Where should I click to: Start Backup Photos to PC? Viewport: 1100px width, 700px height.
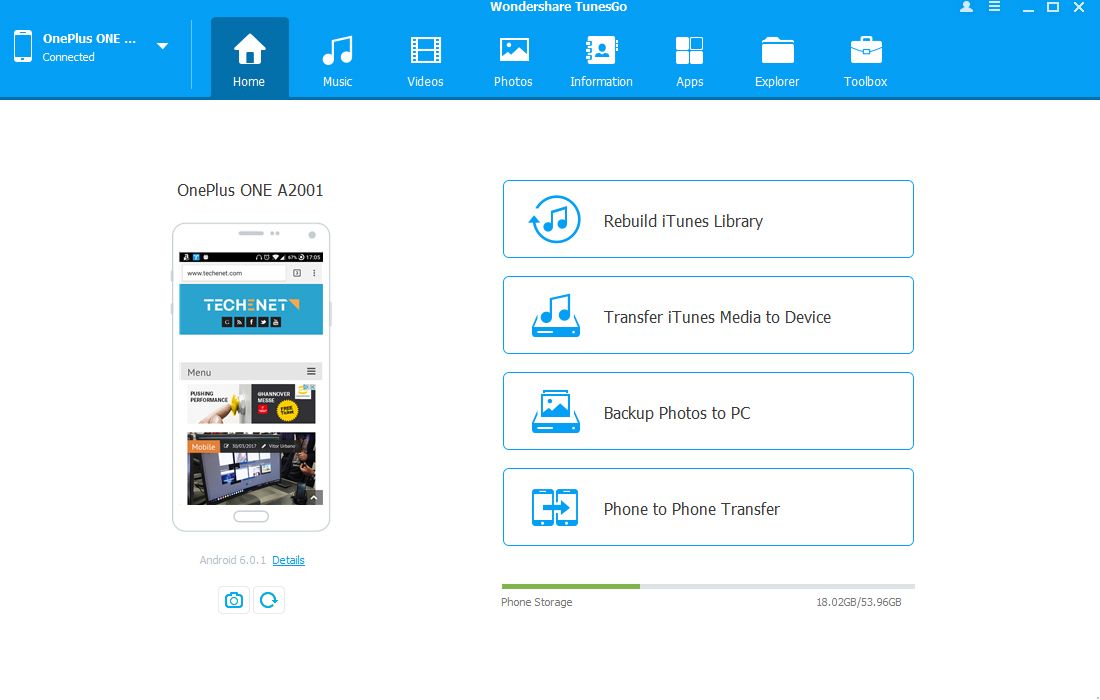pyautogui.click(x=708, y=412)
